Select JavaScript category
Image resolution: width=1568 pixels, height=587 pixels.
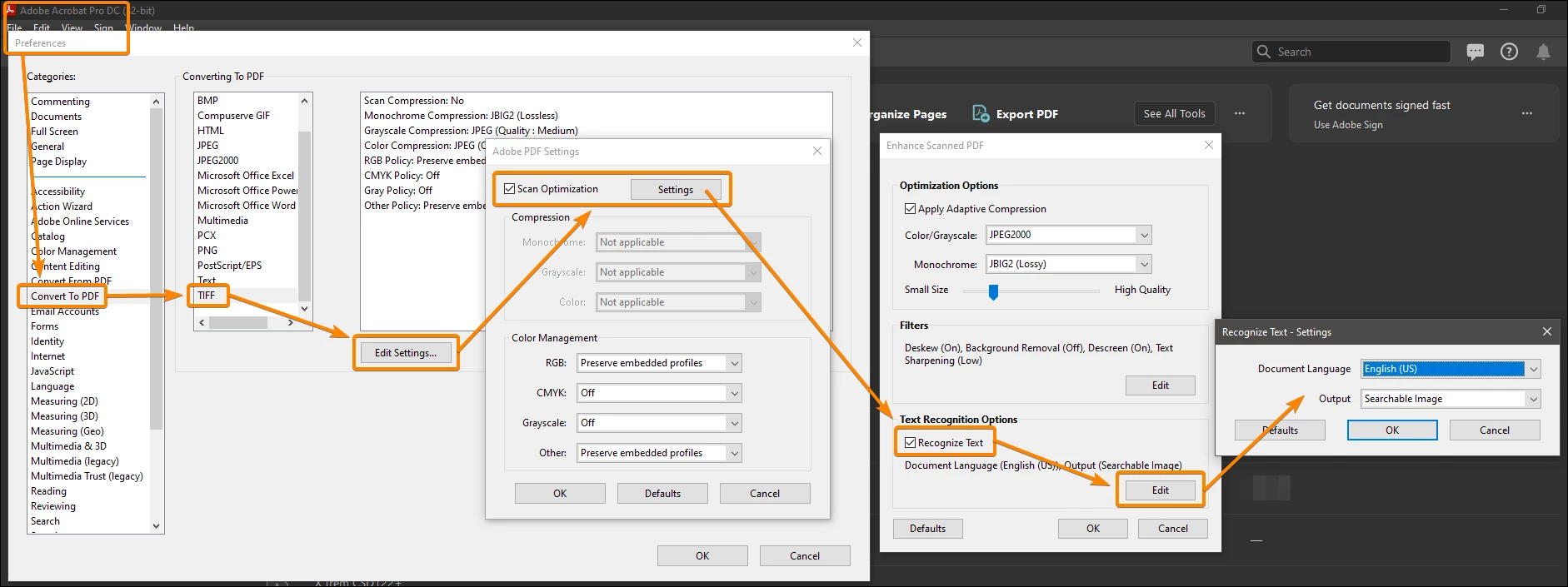[52, 371]
